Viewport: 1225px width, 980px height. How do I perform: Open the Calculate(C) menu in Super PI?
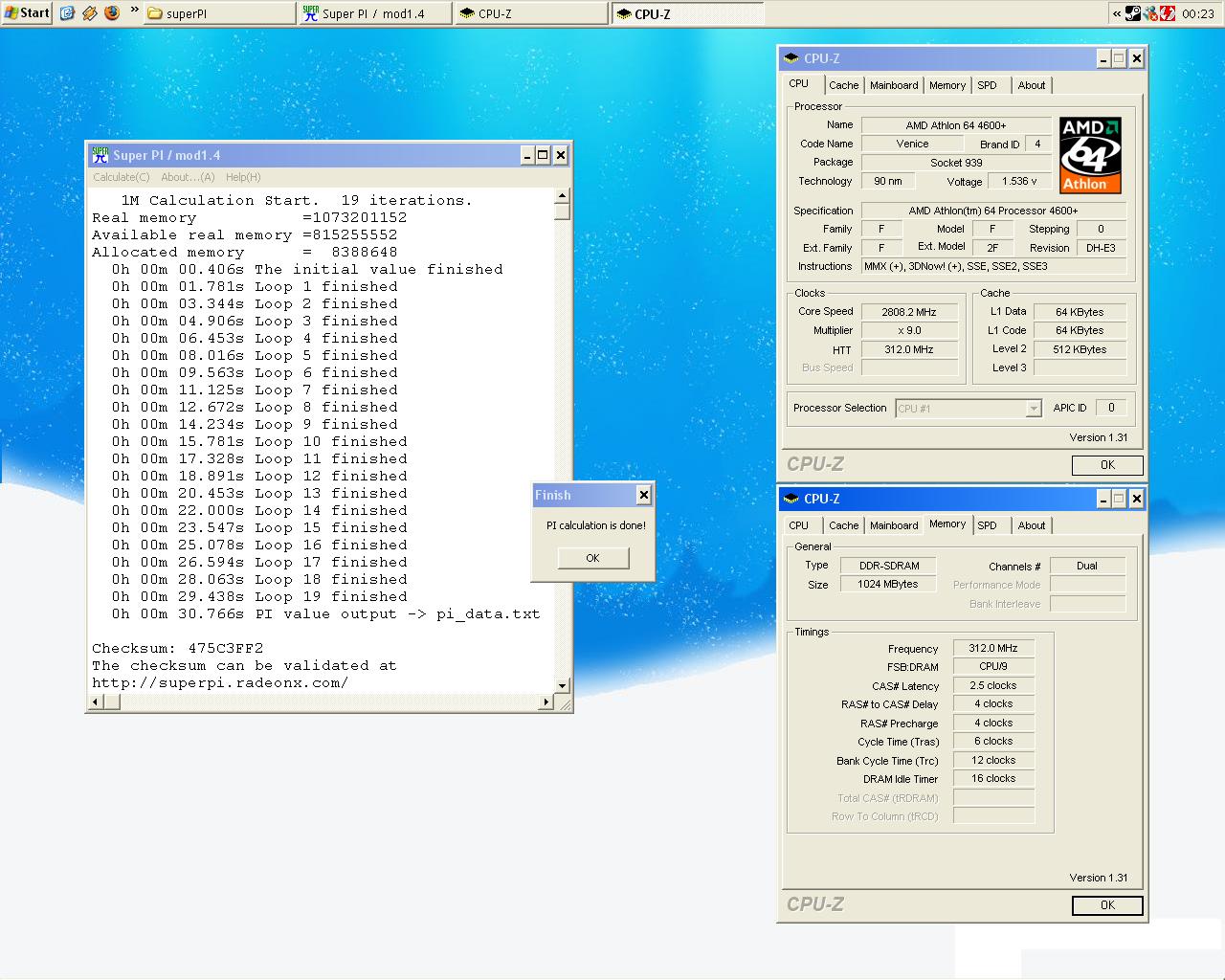pos(122,177)
